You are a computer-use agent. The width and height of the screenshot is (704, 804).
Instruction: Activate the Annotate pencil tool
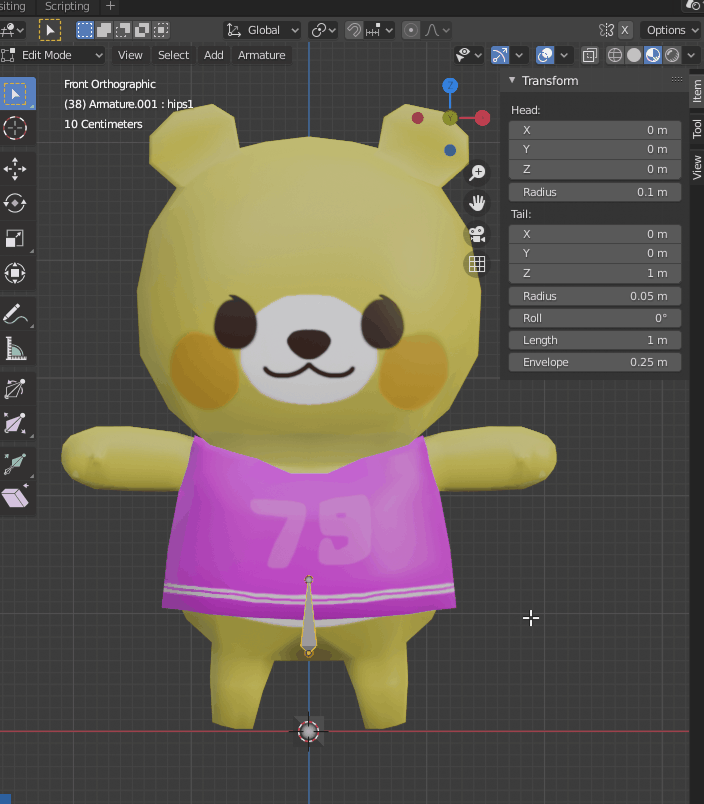point(15,313)
